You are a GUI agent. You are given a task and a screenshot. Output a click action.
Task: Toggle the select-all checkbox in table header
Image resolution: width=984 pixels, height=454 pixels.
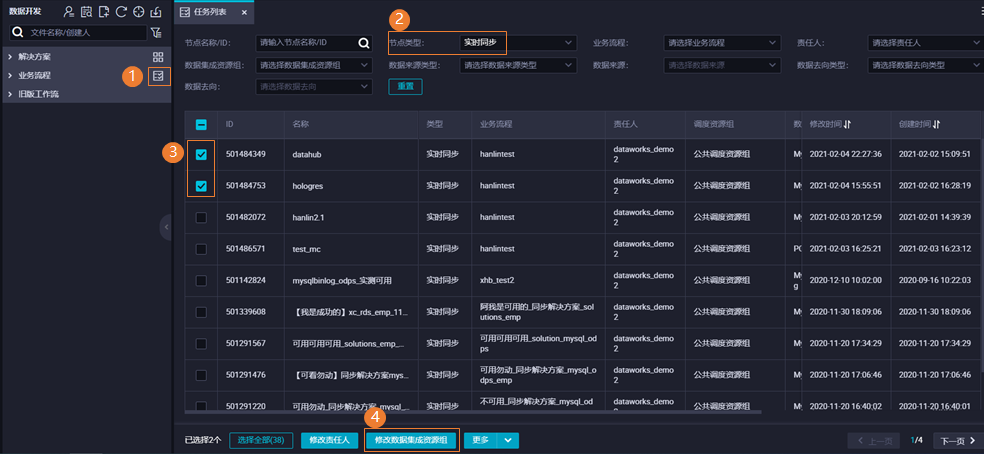click(x=201, y=124)
